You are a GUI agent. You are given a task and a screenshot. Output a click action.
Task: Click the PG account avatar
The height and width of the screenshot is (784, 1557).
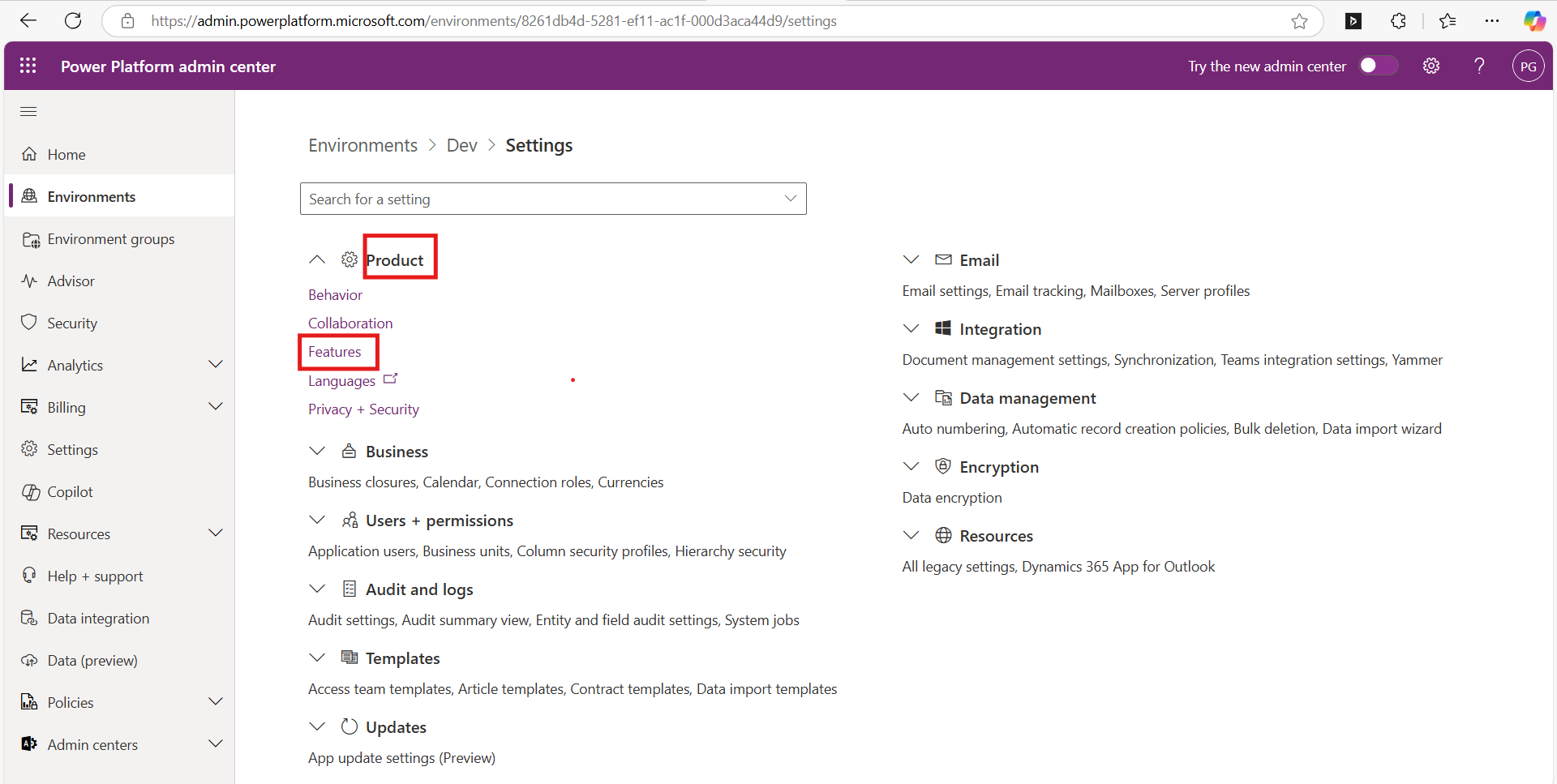pos(1528,66)
